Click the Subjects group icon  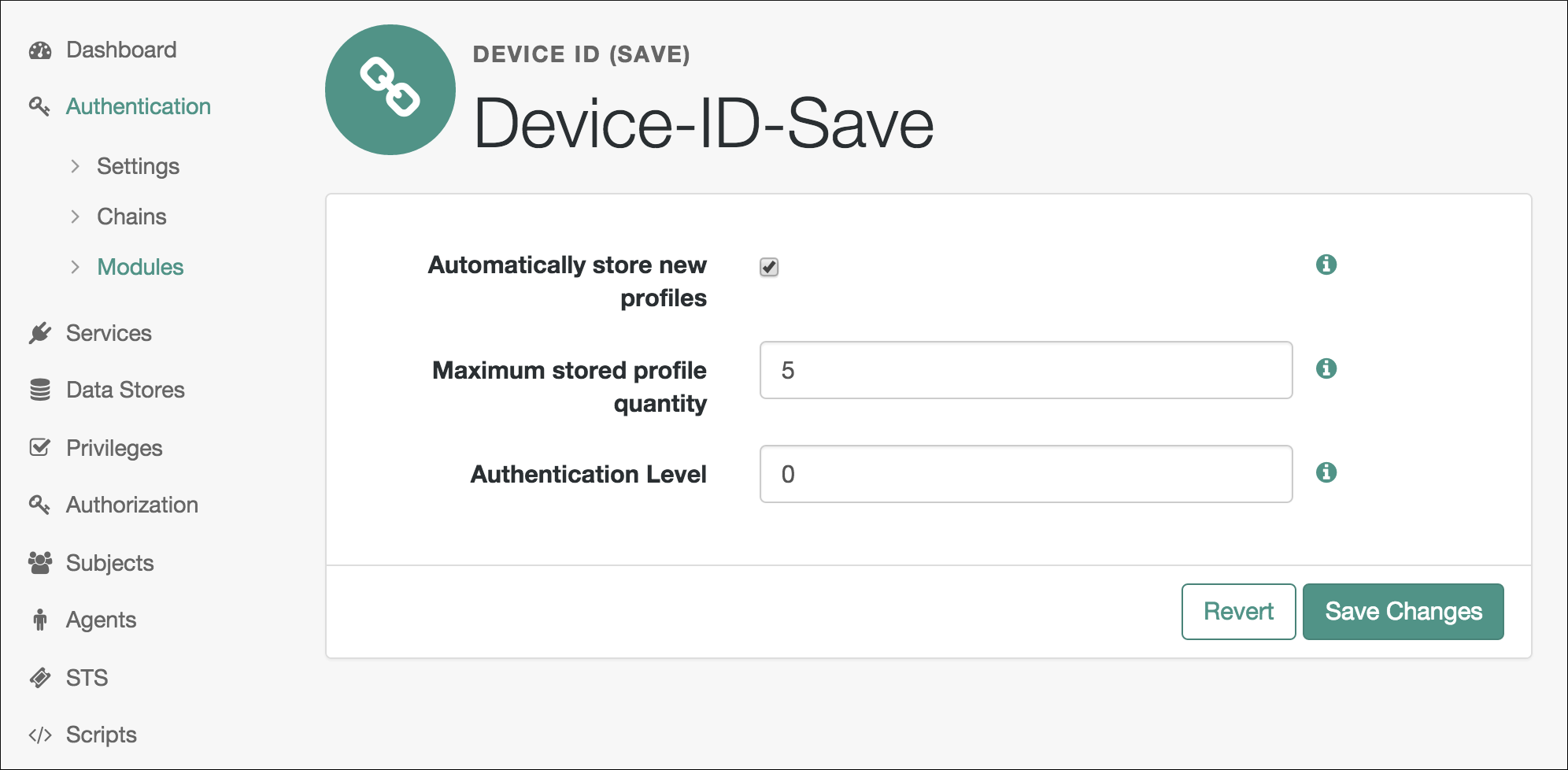tap(40, 562)
